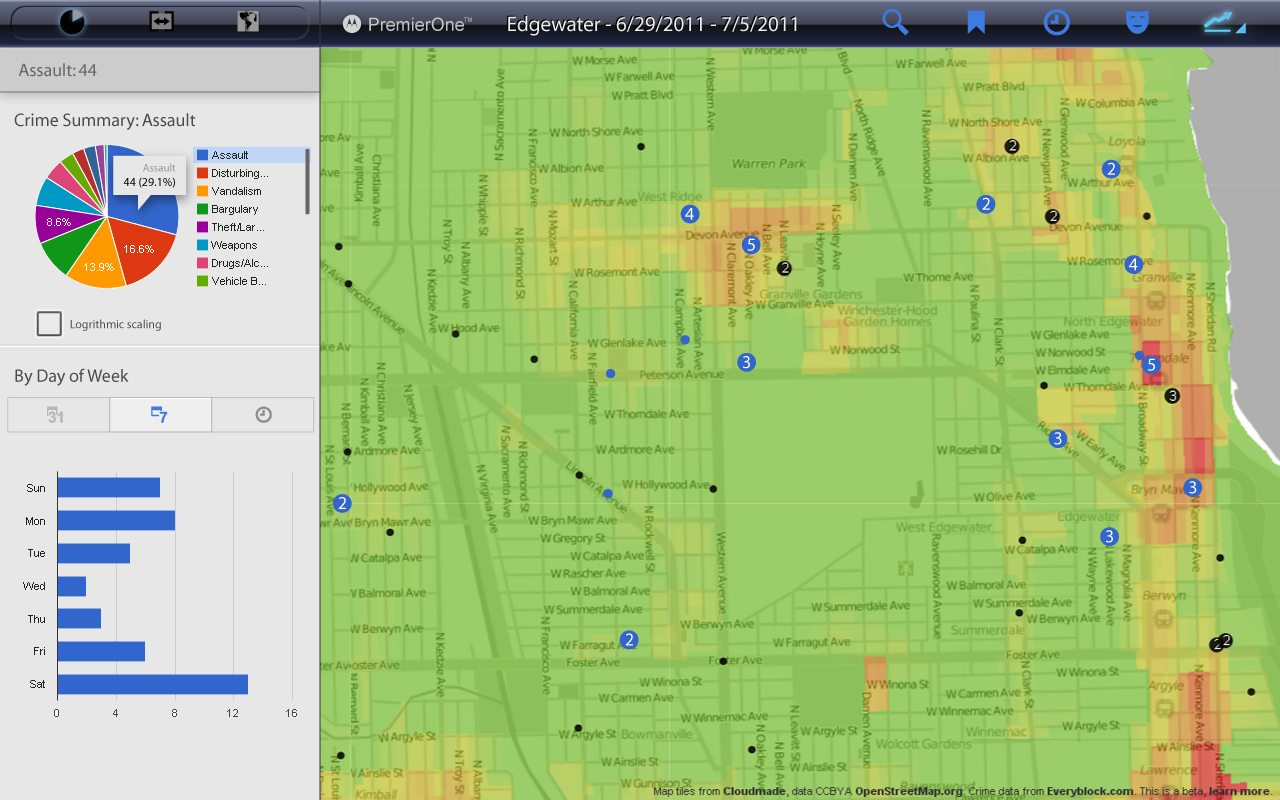Open the OpenStreetMap.org link
1280x800 pixels.
click(908, 791)
